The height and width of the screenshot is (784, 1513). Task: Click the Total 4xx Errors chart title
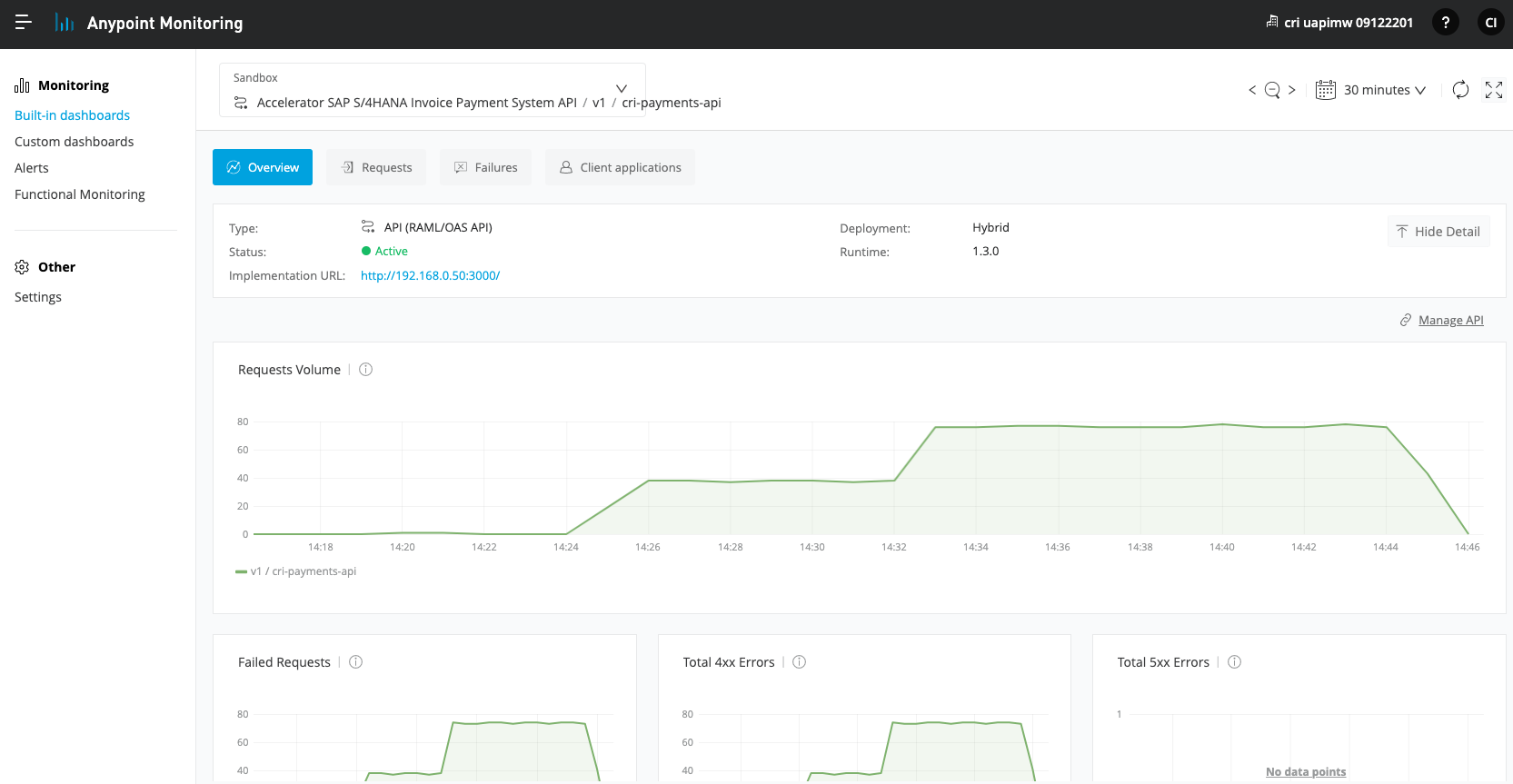point(729,662)
